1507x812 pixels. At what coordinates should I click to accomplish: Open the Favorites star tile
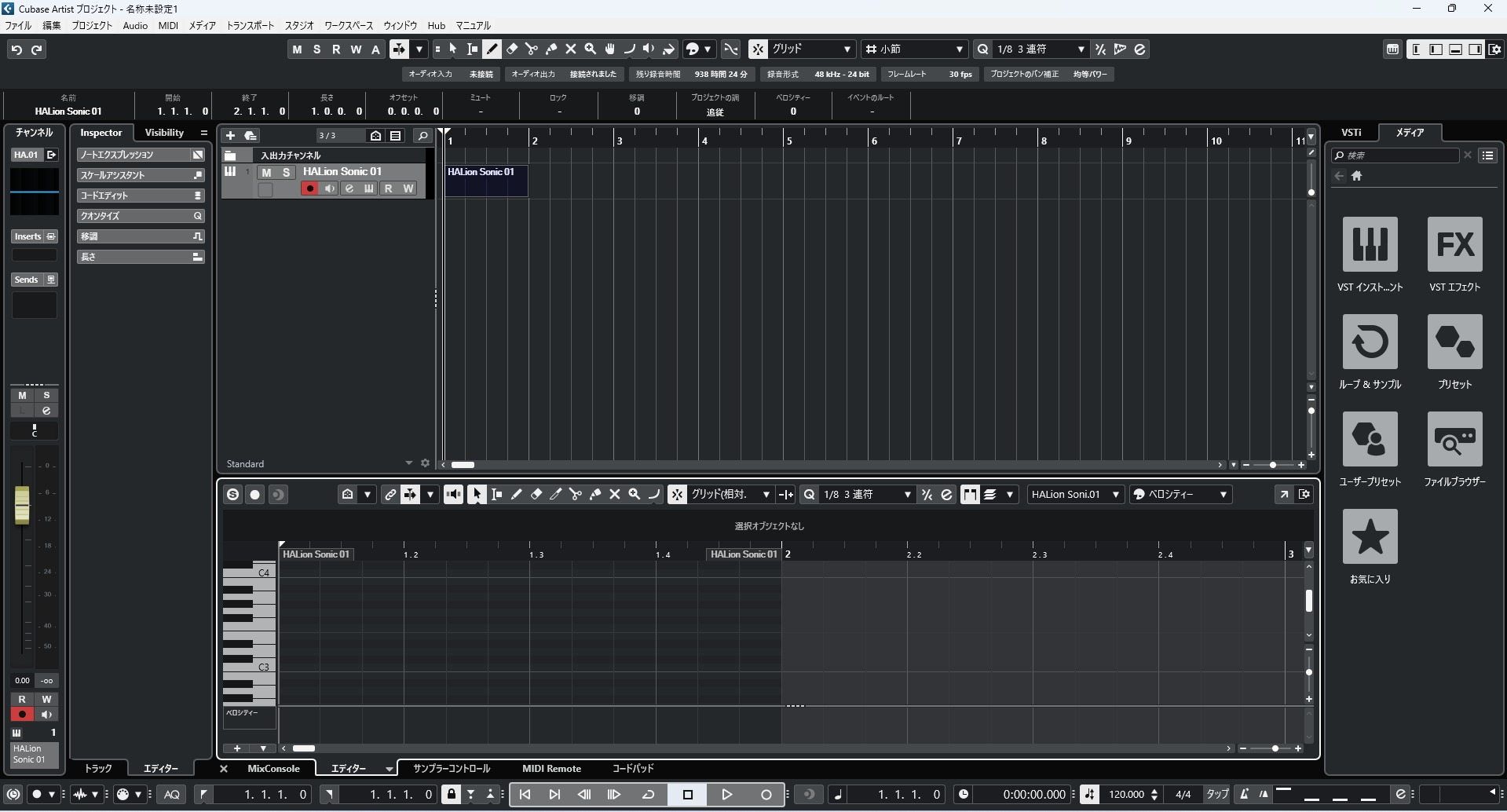point(1370,536)
